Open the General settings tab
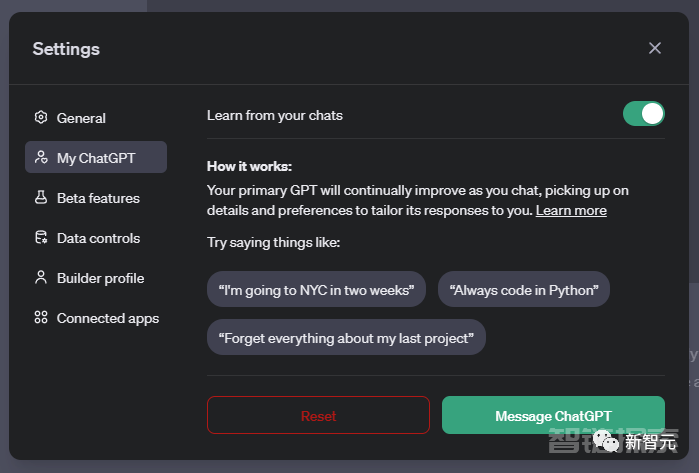Image resolution: width=699 pixels, height=473 pixels. tap(96, 118)
